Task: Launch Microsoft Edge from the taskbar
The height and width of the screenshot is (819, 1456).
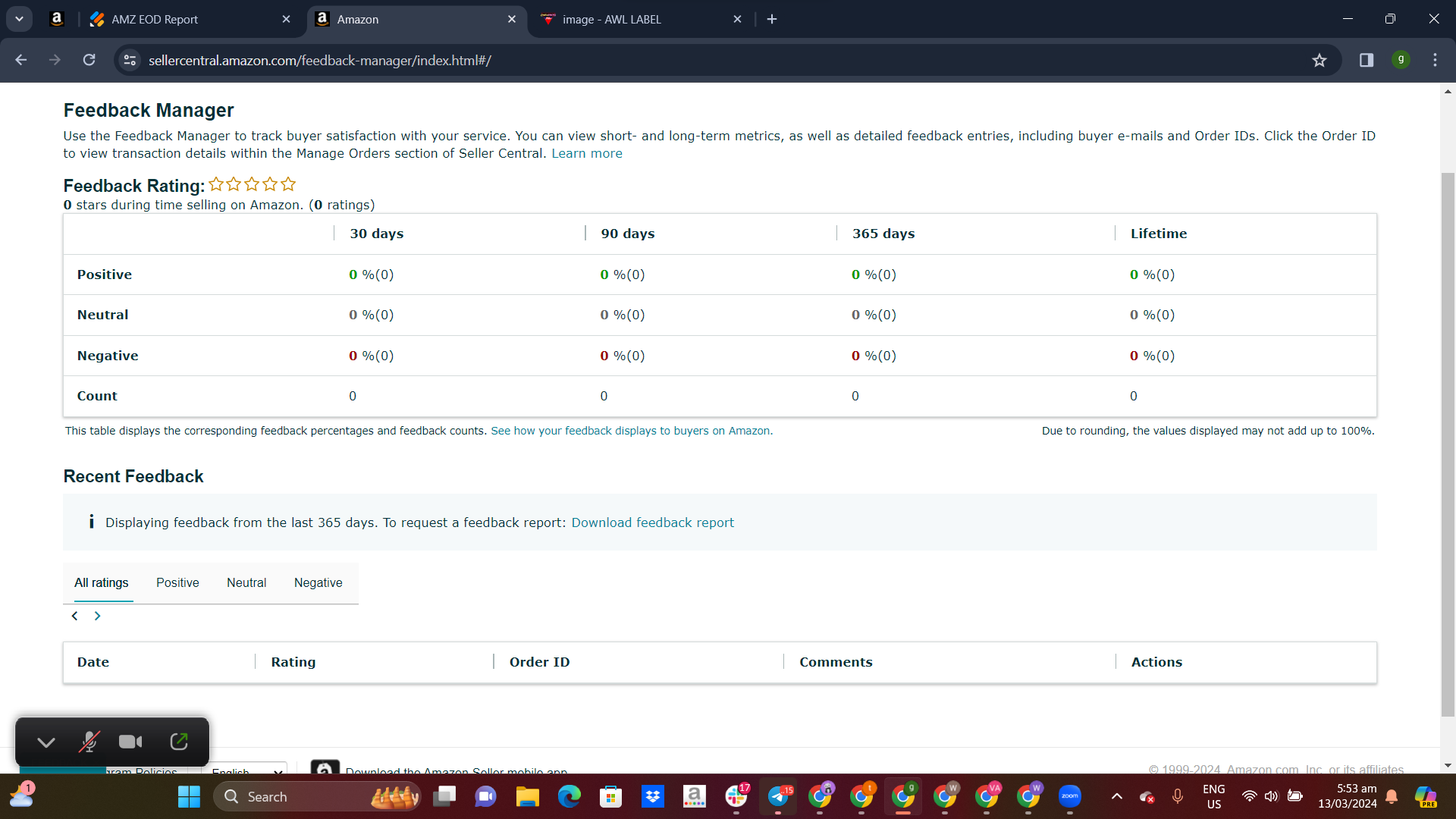Action: pyautogui.click(x=569, y=796)
